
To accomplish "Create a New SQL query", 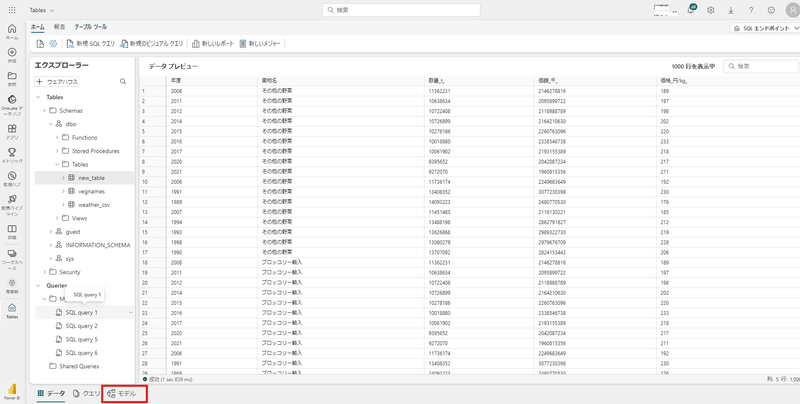I will click(91, 44).
